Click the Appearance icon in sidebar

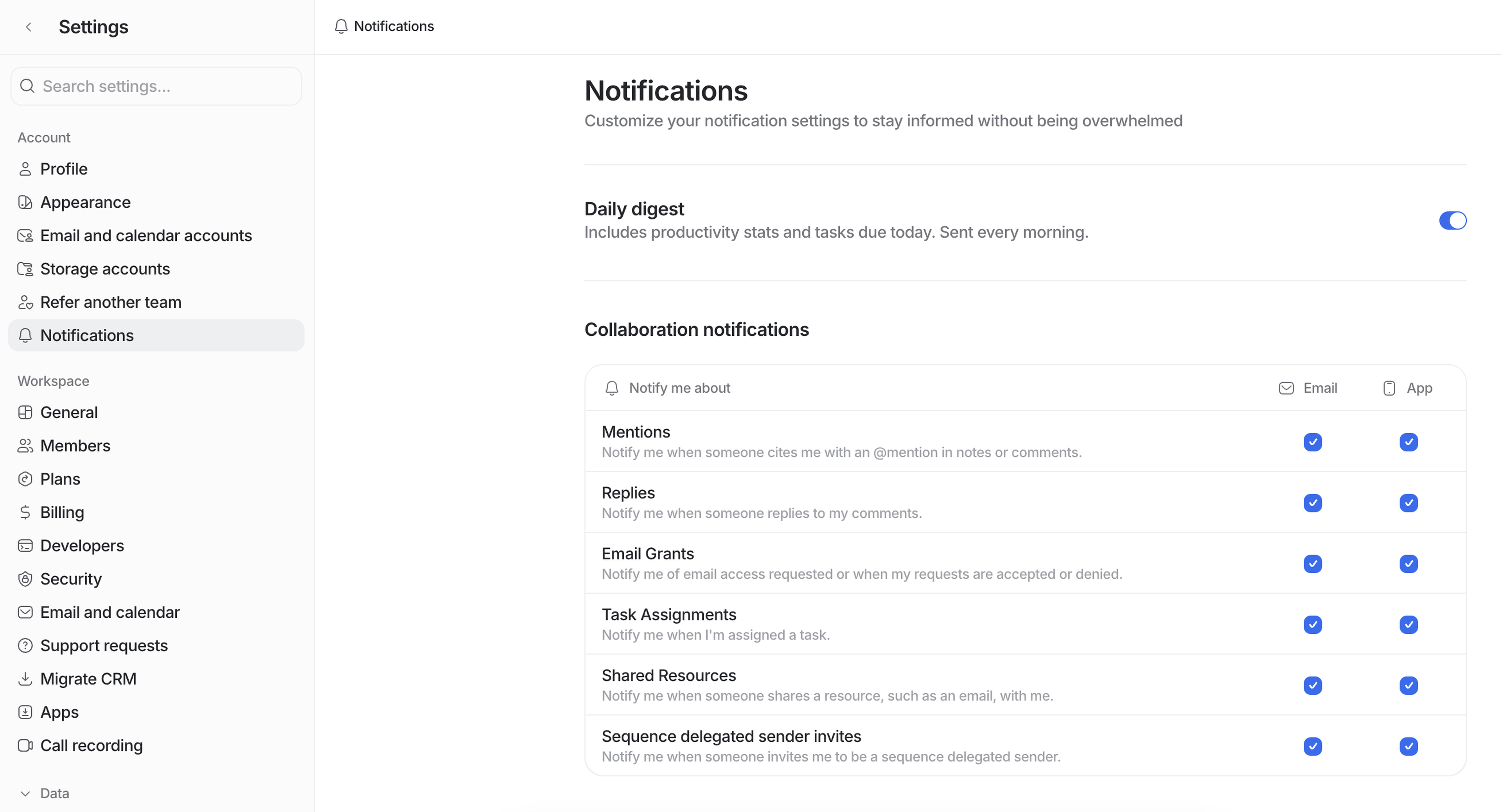pyautogui.click(x=25, y=202)
